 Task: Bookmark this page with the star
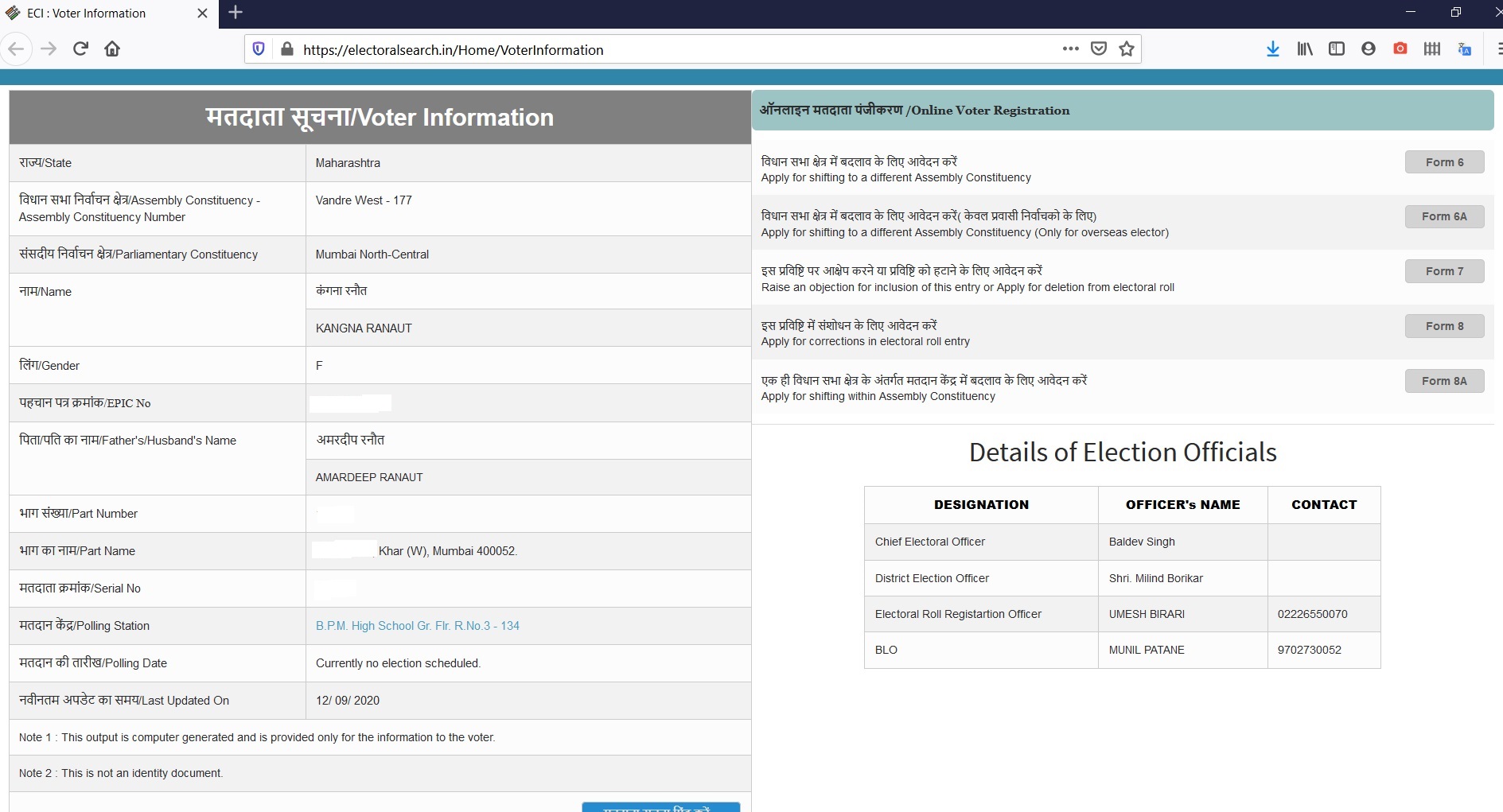tap(1127, 49)
